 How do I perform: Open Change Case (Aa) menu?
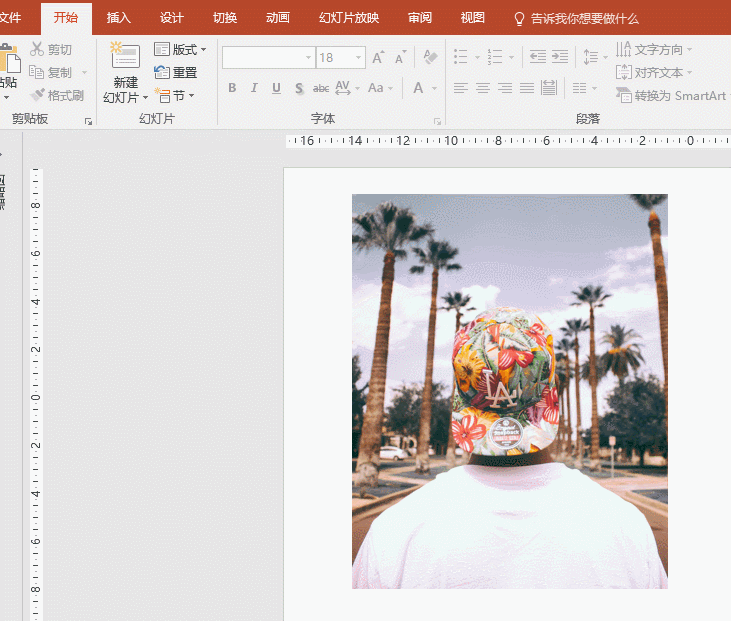pos(380,88)
